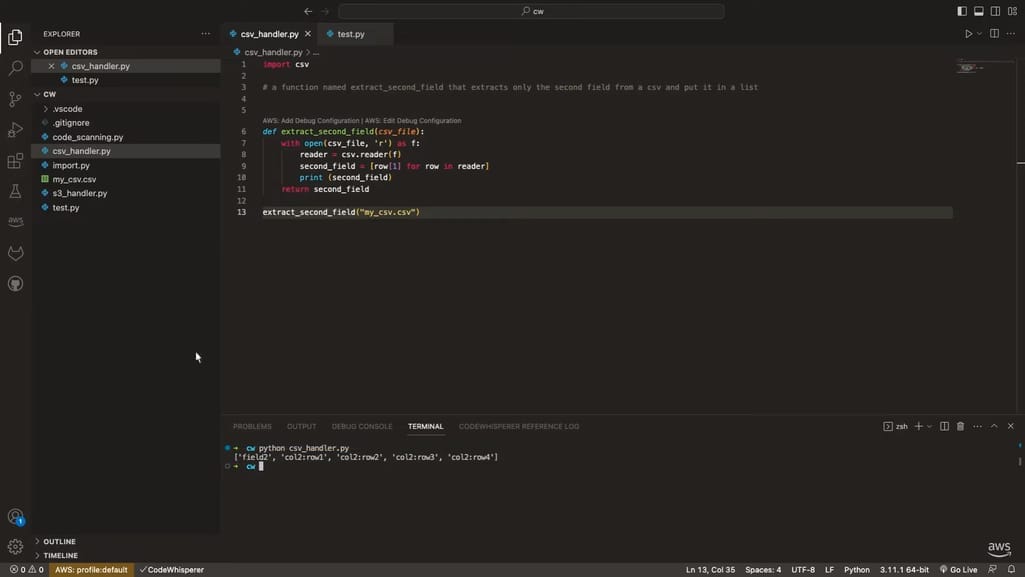1025x577 pixels.
Task: Open run options dropdown beside play icon
Action: (x=979, y=34)
